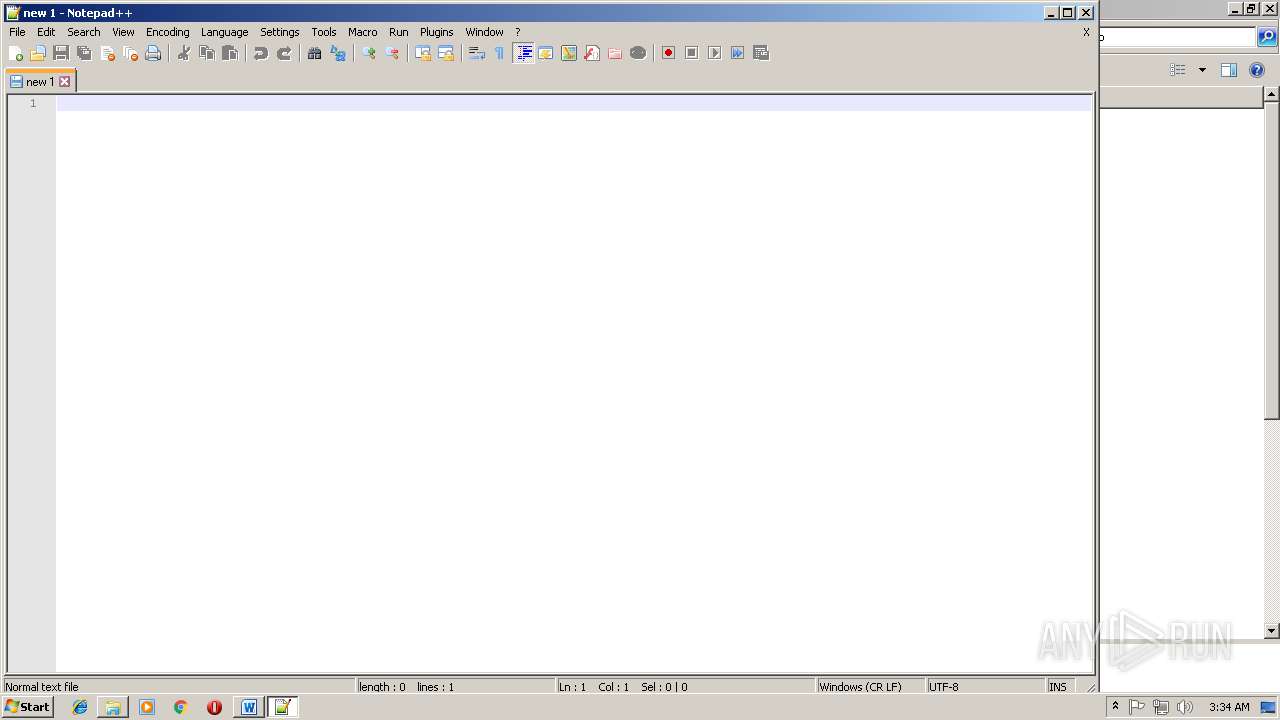Close current document via toolbar Close icon

[x=107, y=53]
